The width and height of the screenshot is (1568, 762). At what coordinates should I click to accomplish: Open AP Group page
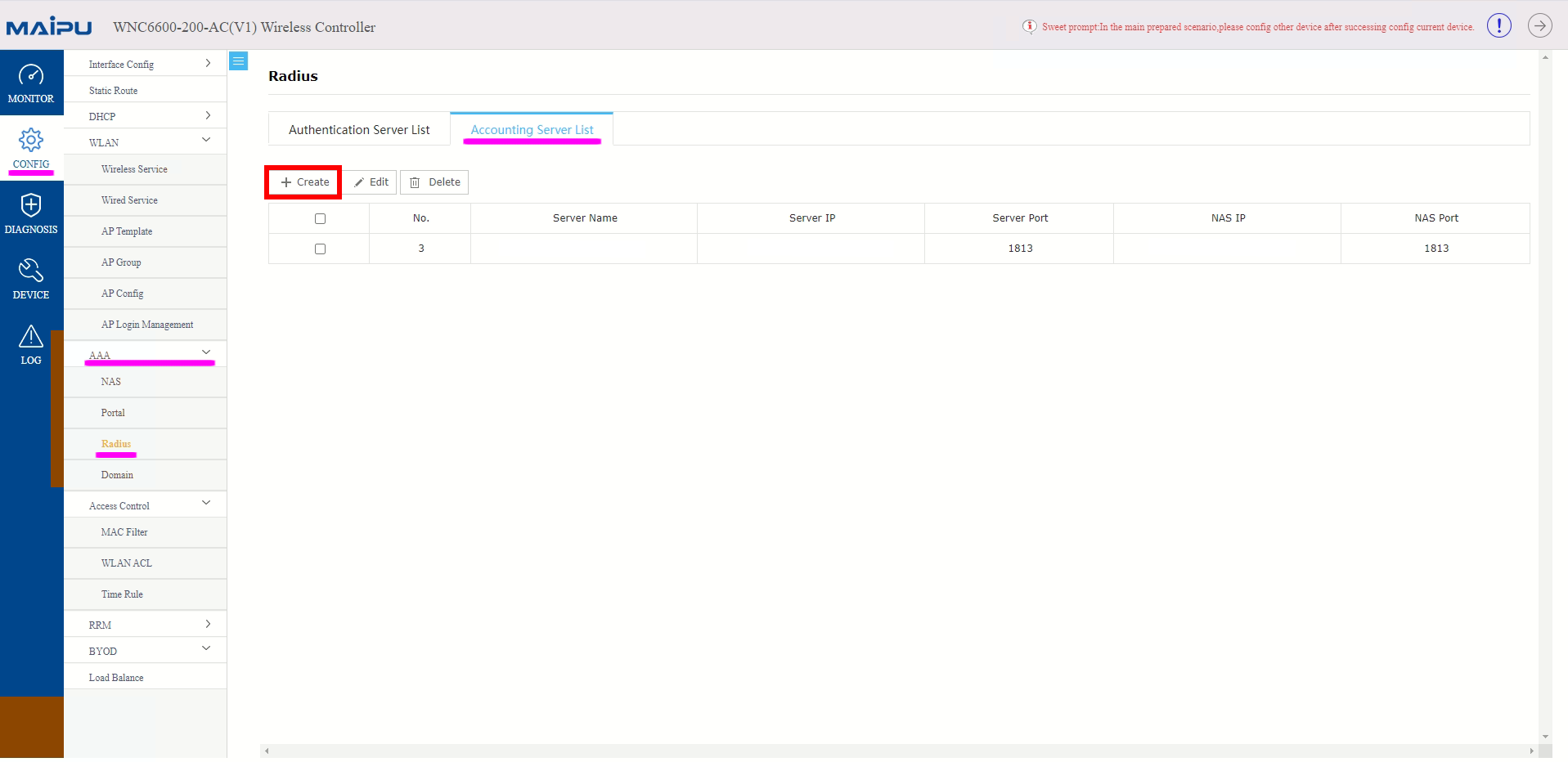click(146, 262)
